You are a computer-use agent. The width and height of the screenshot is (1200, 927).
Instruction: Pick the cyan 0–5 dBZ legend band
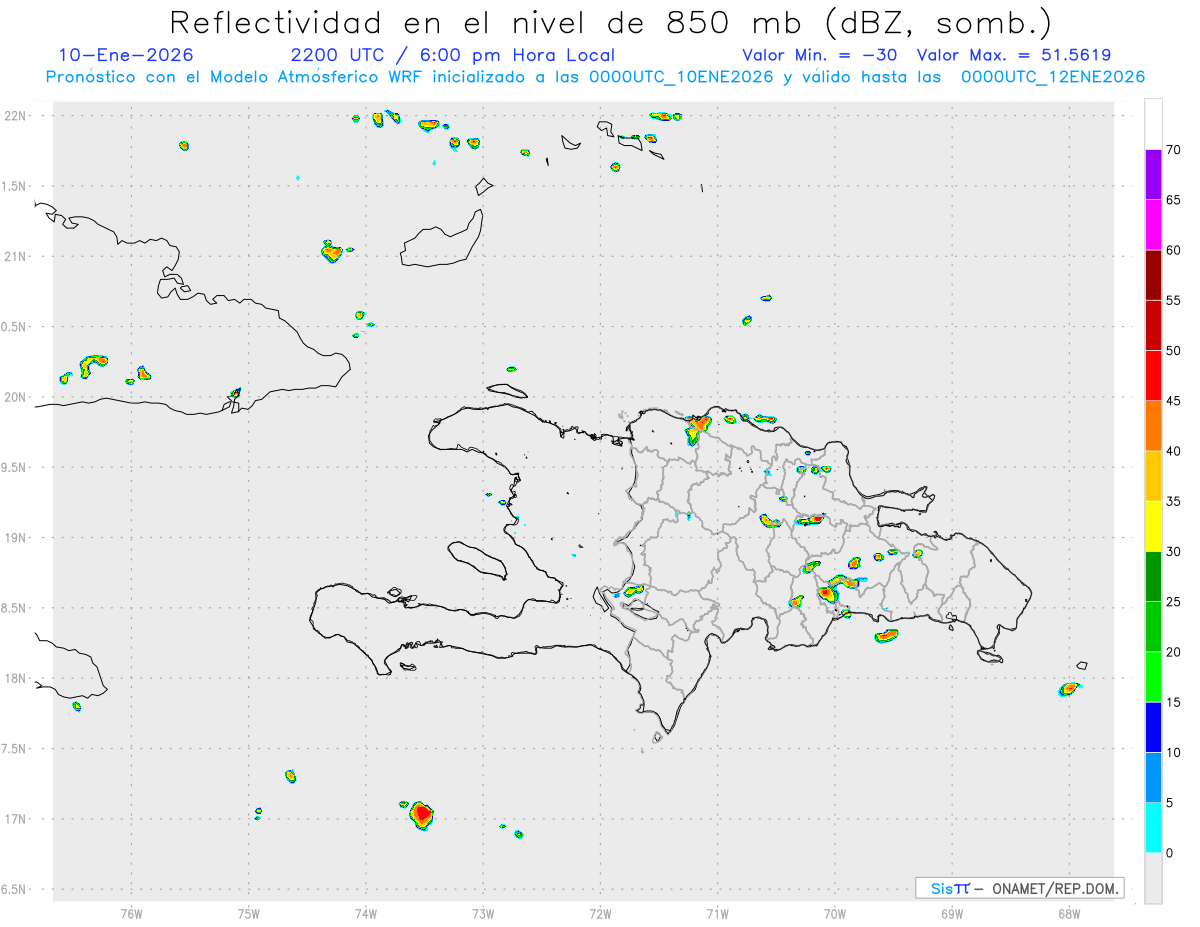point(1153,828)
